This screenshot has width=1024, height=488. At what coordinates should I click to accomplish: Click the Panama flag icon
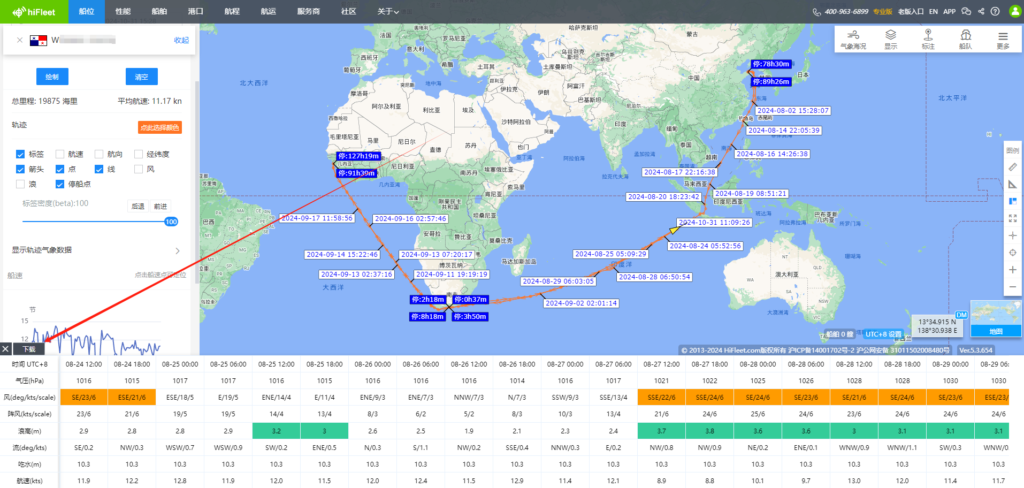point(37,40)
